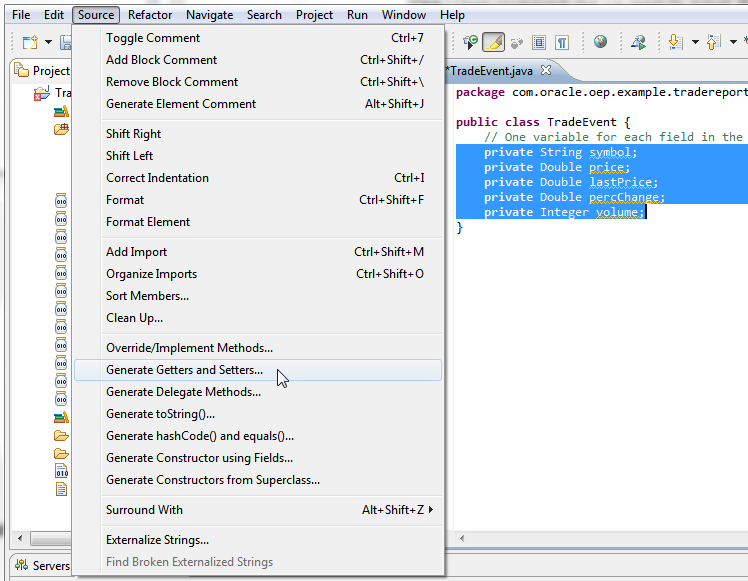Click the code line 'private Double lastPrice;'

click(571, 182)
